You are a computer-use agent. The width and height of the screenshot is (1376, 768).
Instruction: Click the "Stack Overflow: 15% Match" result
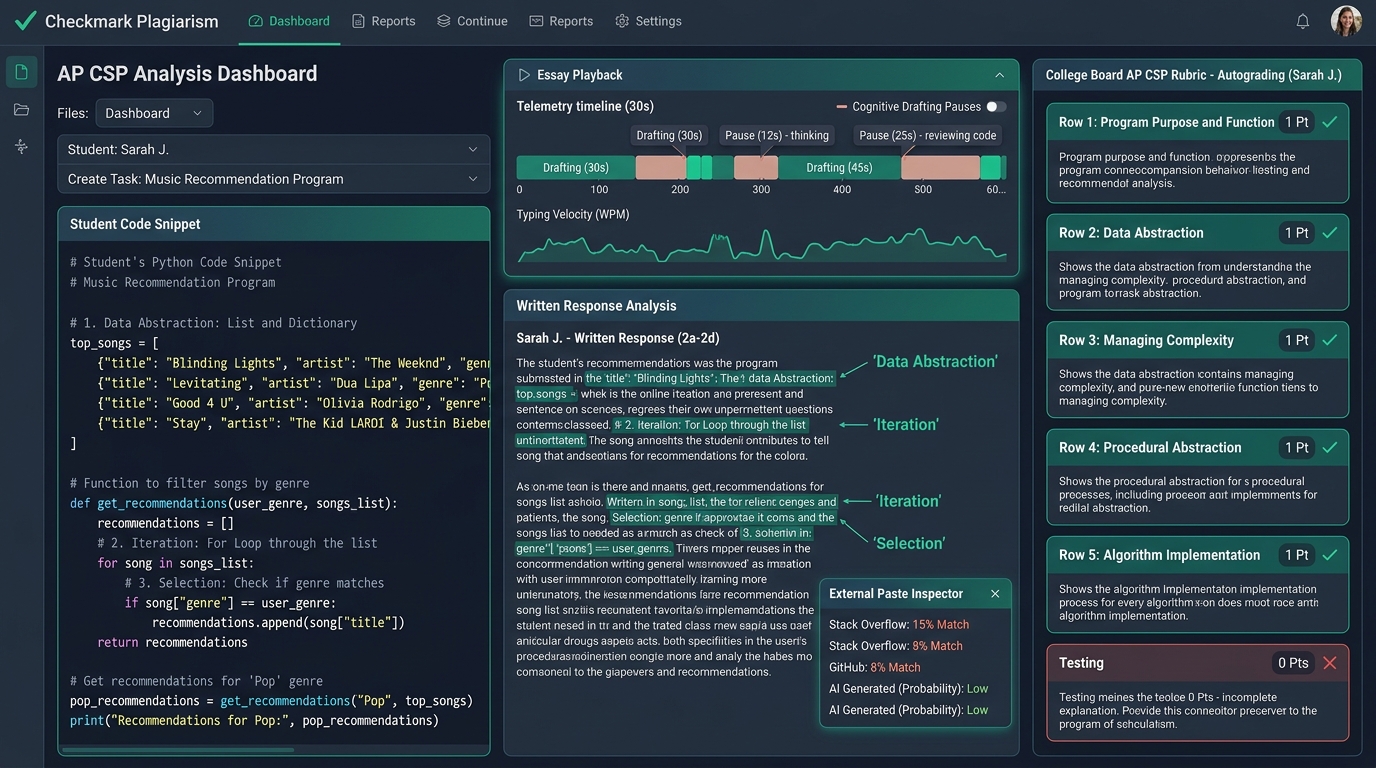pyautogui.click(x=899, y=625)
